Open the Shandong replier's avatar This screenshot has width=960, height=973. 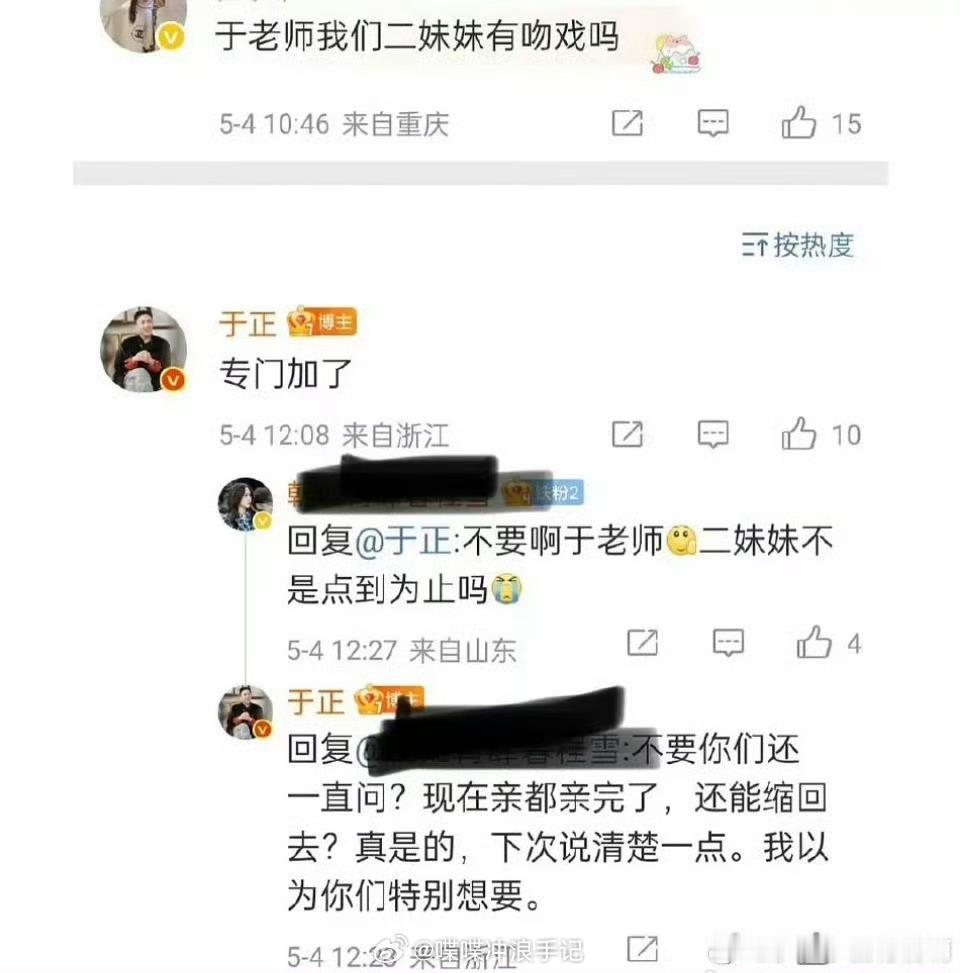245,504
